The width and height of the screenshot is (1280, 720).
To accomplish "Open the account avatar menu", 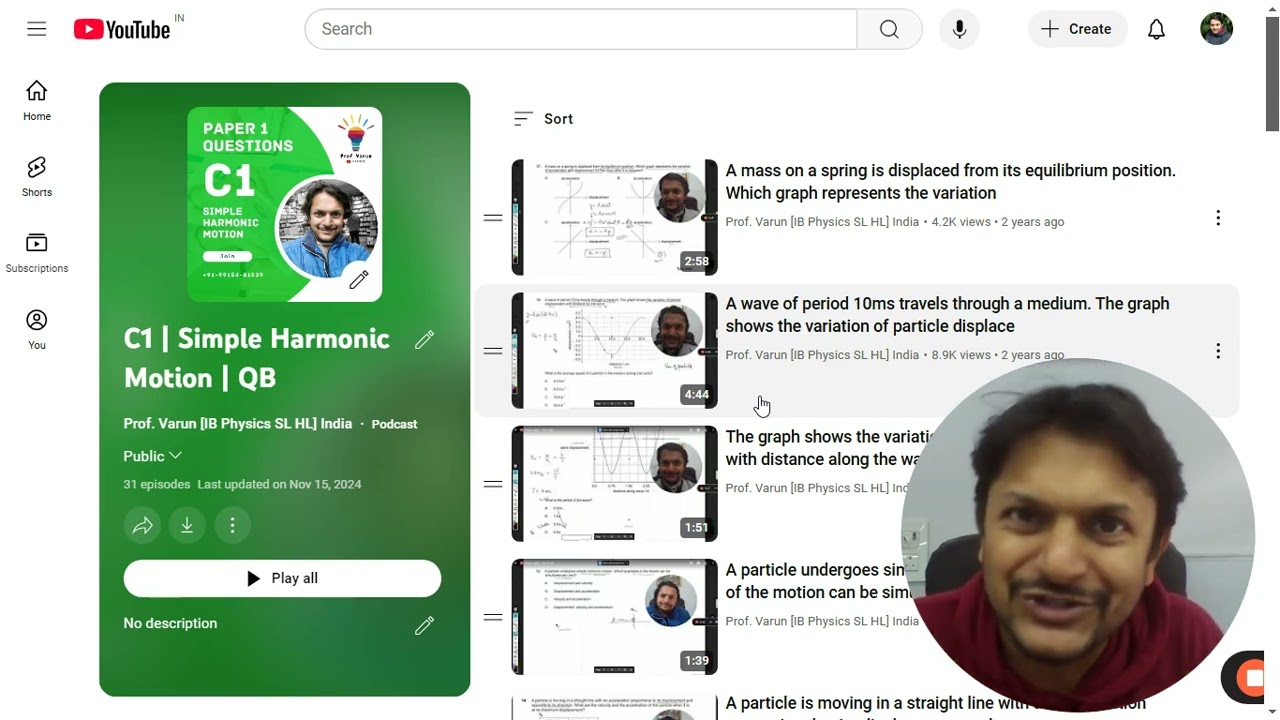I will (1216, 29).
